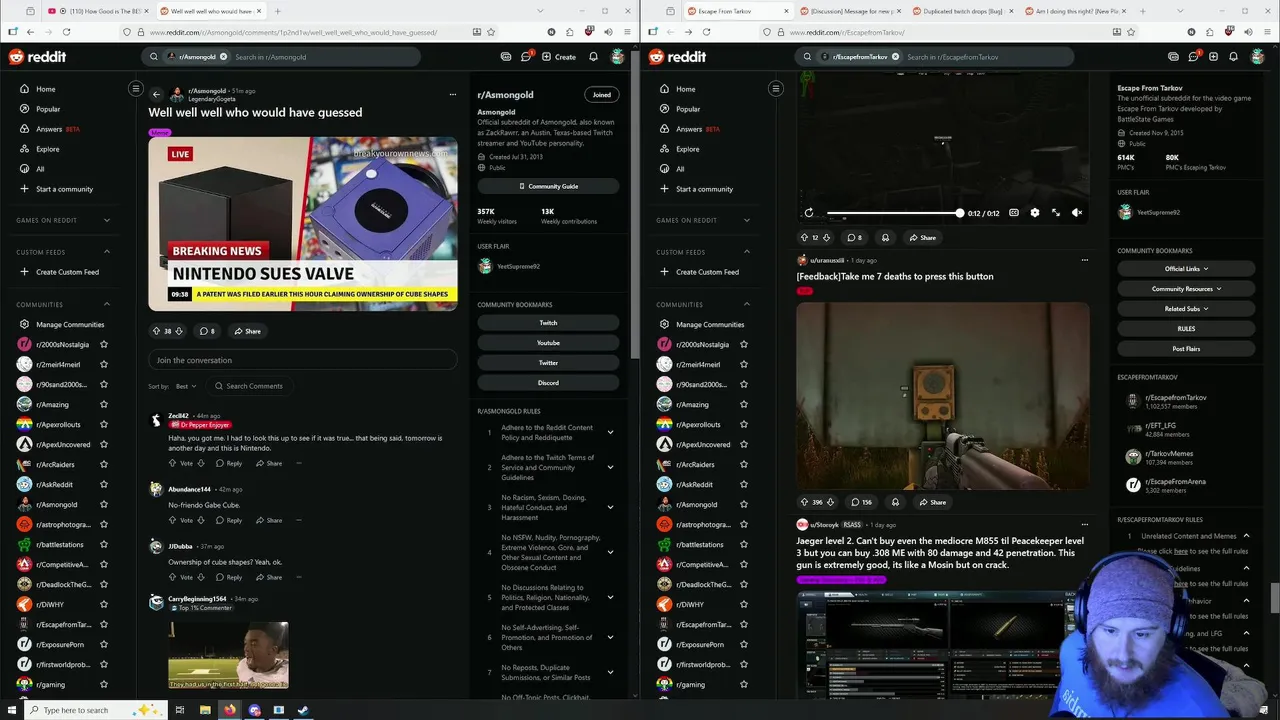Expand Asmongold rule 1 Reddit Content Policy

click(x=610, y=432)
